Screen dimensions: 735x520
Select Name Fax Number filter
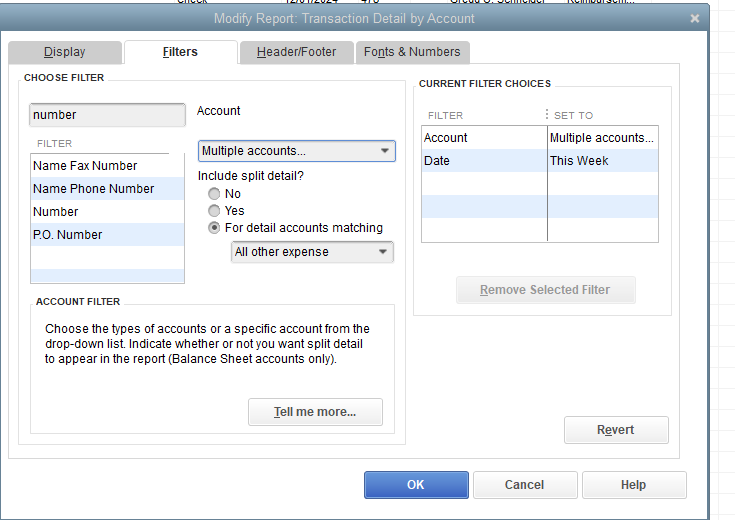85,166
